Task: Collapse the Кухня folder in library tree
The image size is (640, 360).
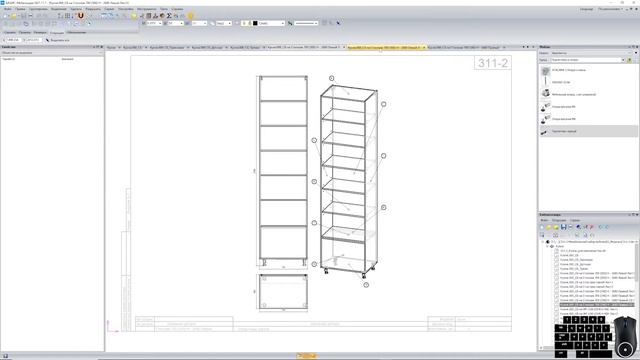Action: coord(547,247)
